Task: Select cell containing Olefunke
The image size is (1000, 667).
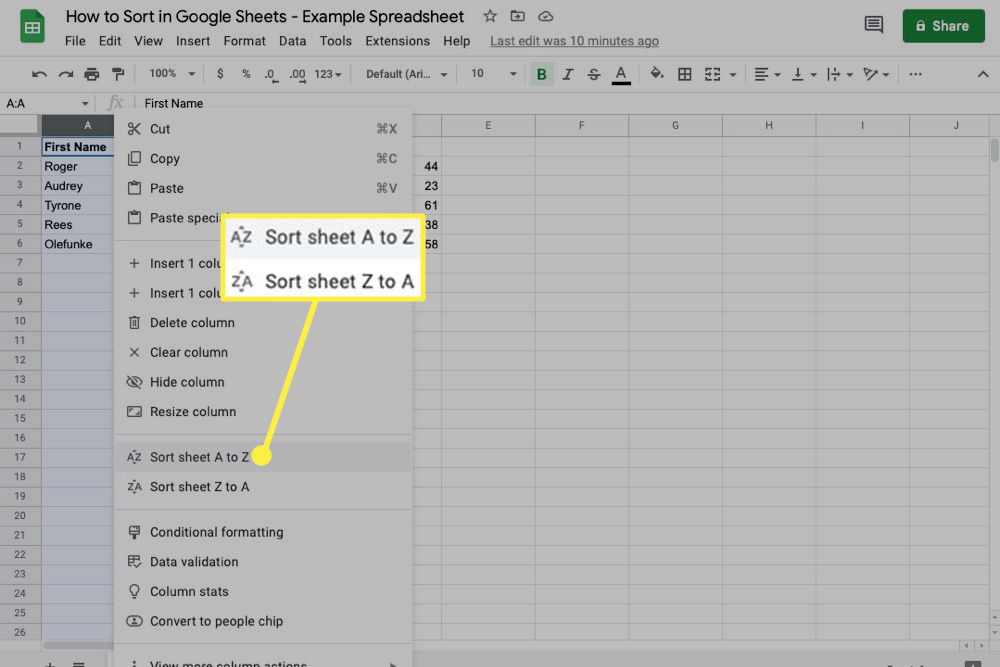Action: 78,244
